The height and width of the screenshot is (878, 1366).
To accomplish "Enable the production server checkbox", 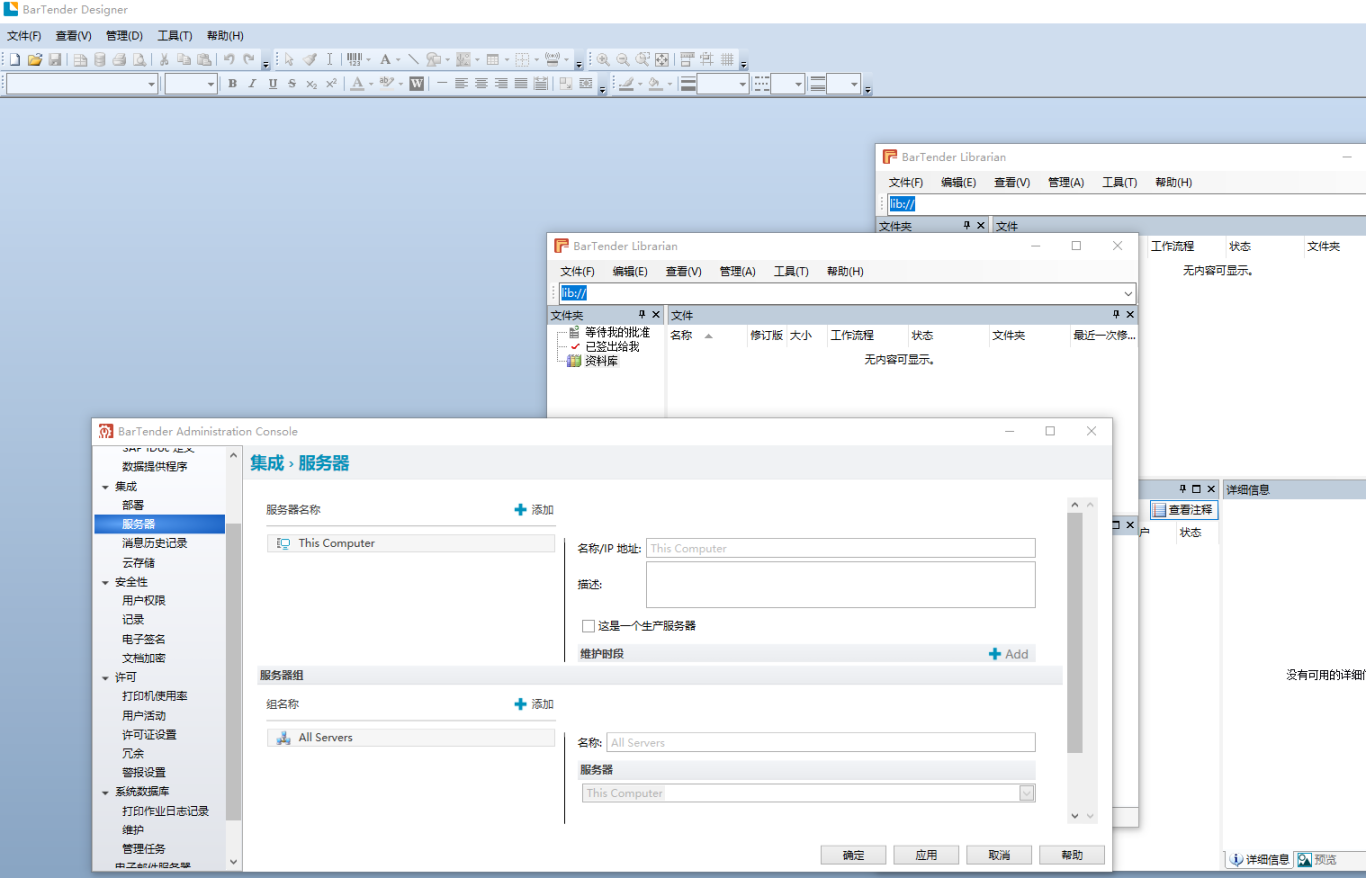I will [588, 626].
